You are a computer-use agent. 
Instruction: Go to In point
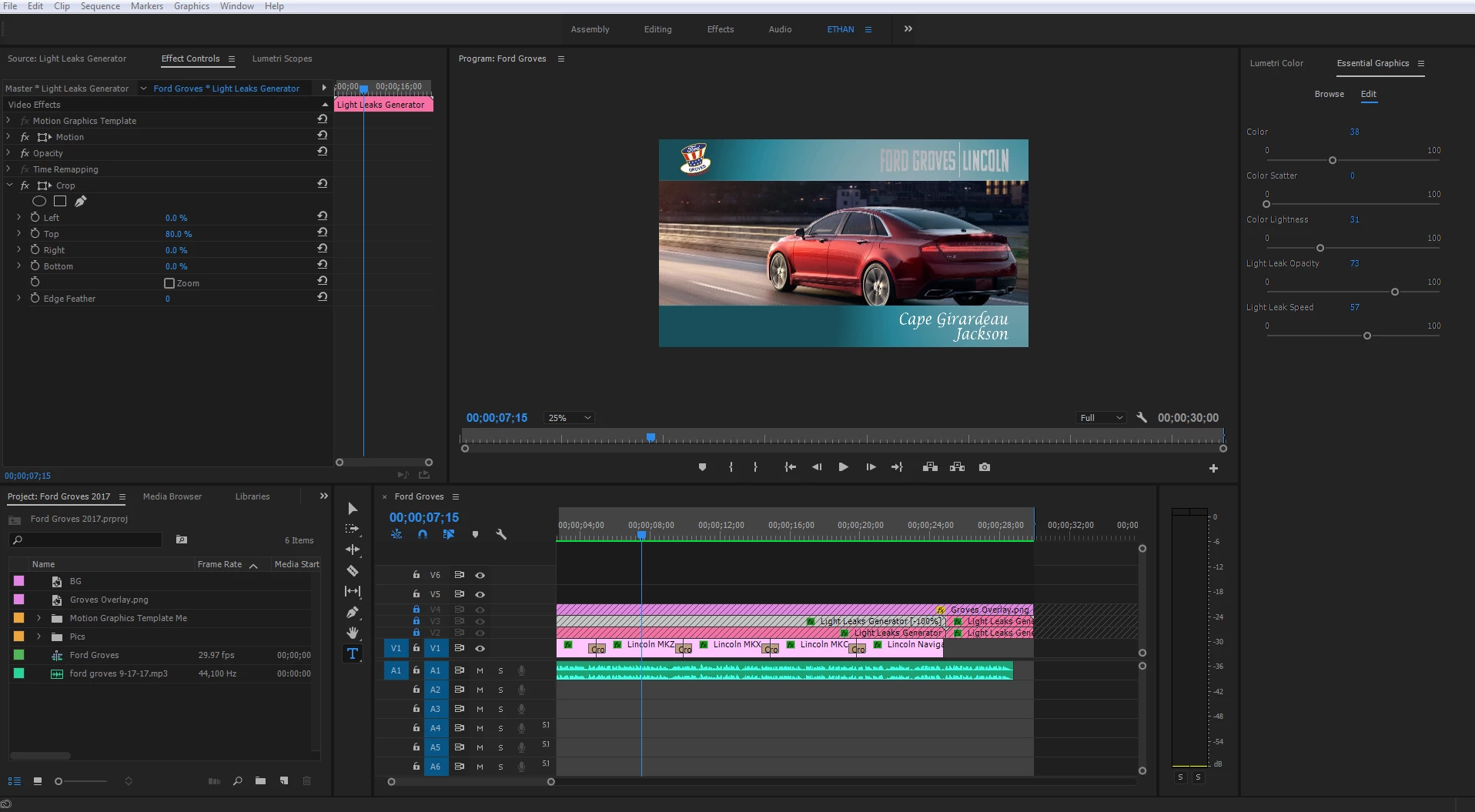(790, 467)
